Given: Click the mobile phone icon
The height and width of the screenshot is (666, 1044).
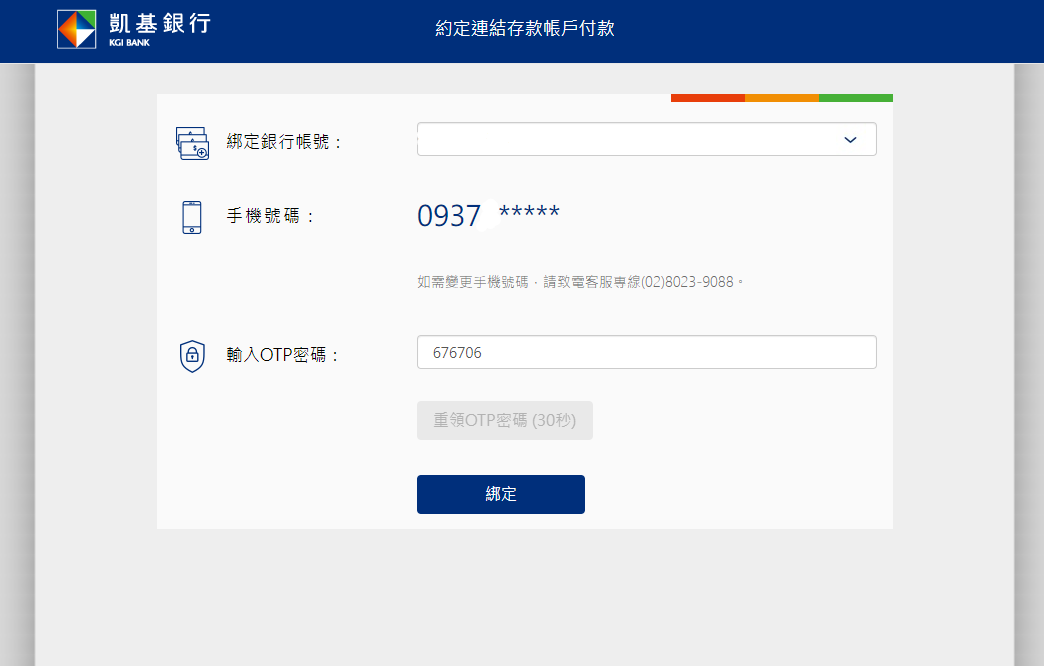Looking at the screenshot, I should point(192,217).
